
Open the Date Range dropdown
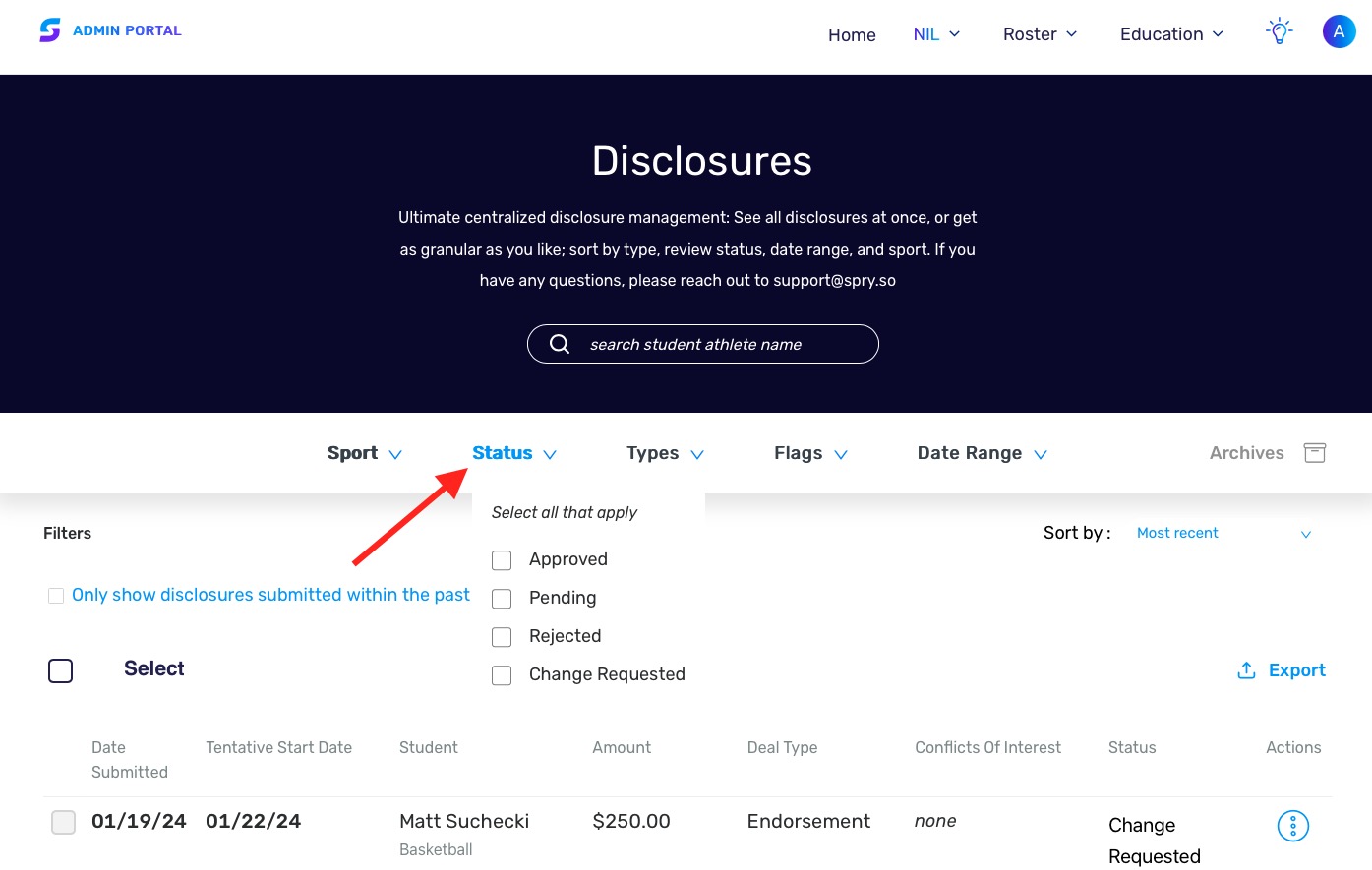pos(981,453)
